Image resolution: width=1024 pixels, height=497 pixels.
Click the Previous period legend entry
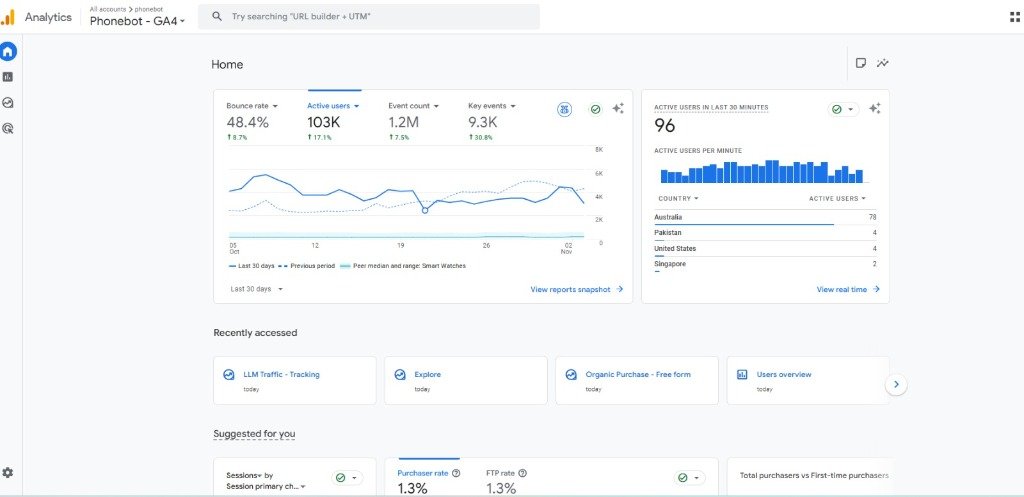click(x=306, y=266)
